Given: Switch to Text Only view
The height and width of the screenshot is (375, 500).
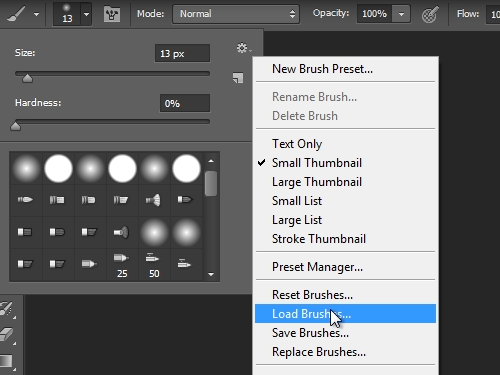Looking at the screenshot, I should pos(346,144).
